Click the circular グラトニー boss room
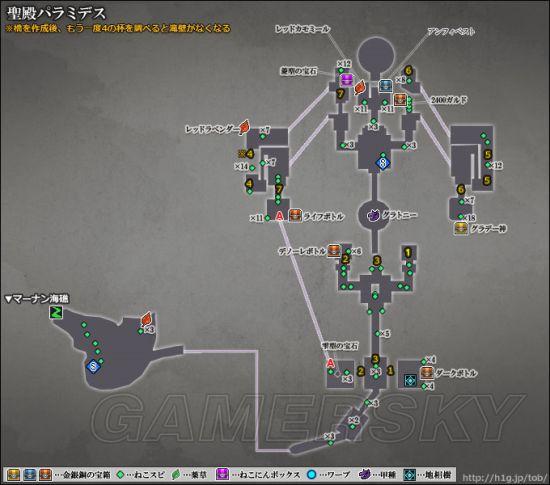The width and height of the screenshot is (550, 485). point(375,216)
